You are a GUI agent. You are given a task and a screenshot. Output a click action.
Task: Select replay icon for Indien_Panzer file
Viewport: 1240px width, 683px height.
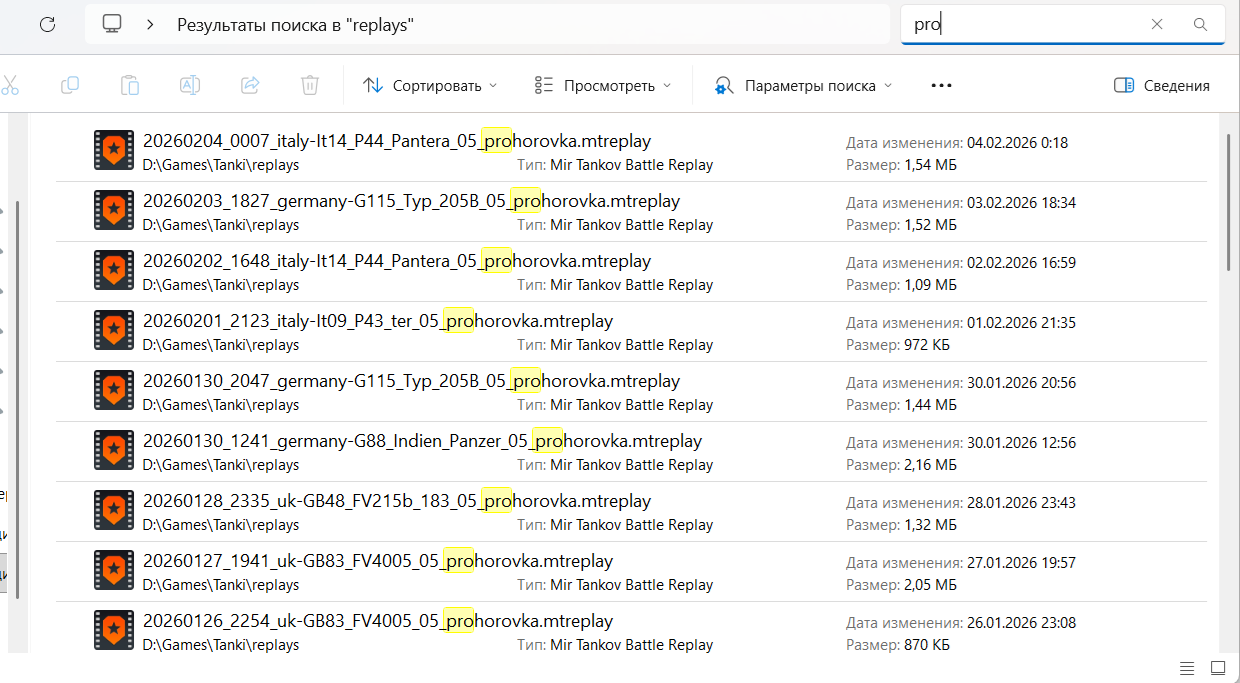114,450
